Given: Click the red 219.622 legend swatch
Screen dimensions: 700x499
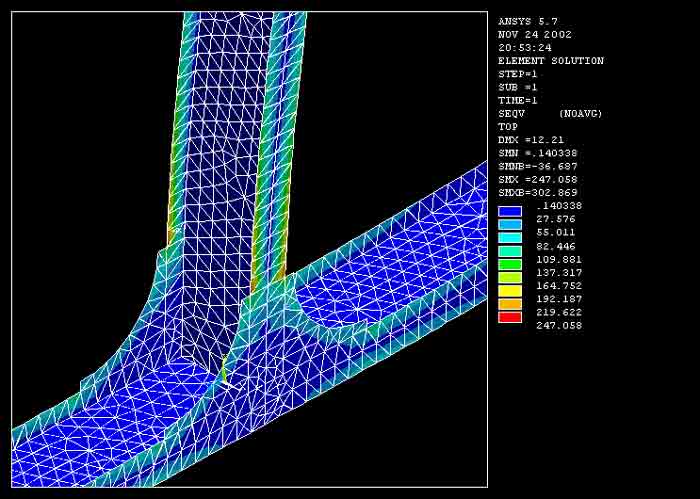Looking at the screenshot, I should (x=510, y=317).
